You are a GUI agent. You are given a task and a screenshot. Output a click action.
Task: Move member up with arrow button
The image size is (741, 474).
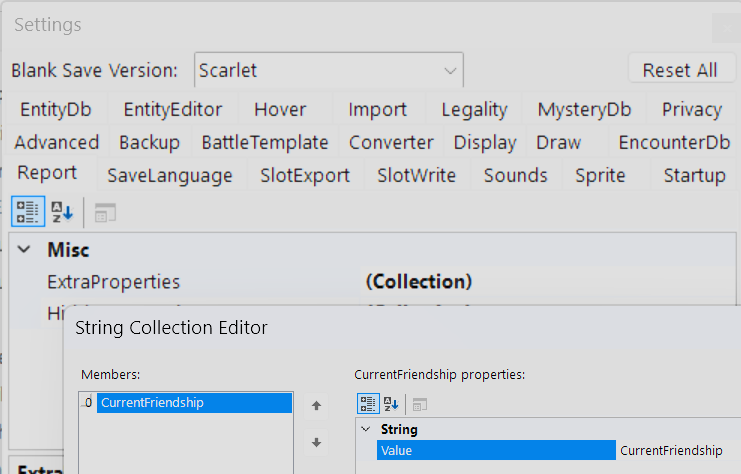317,406
